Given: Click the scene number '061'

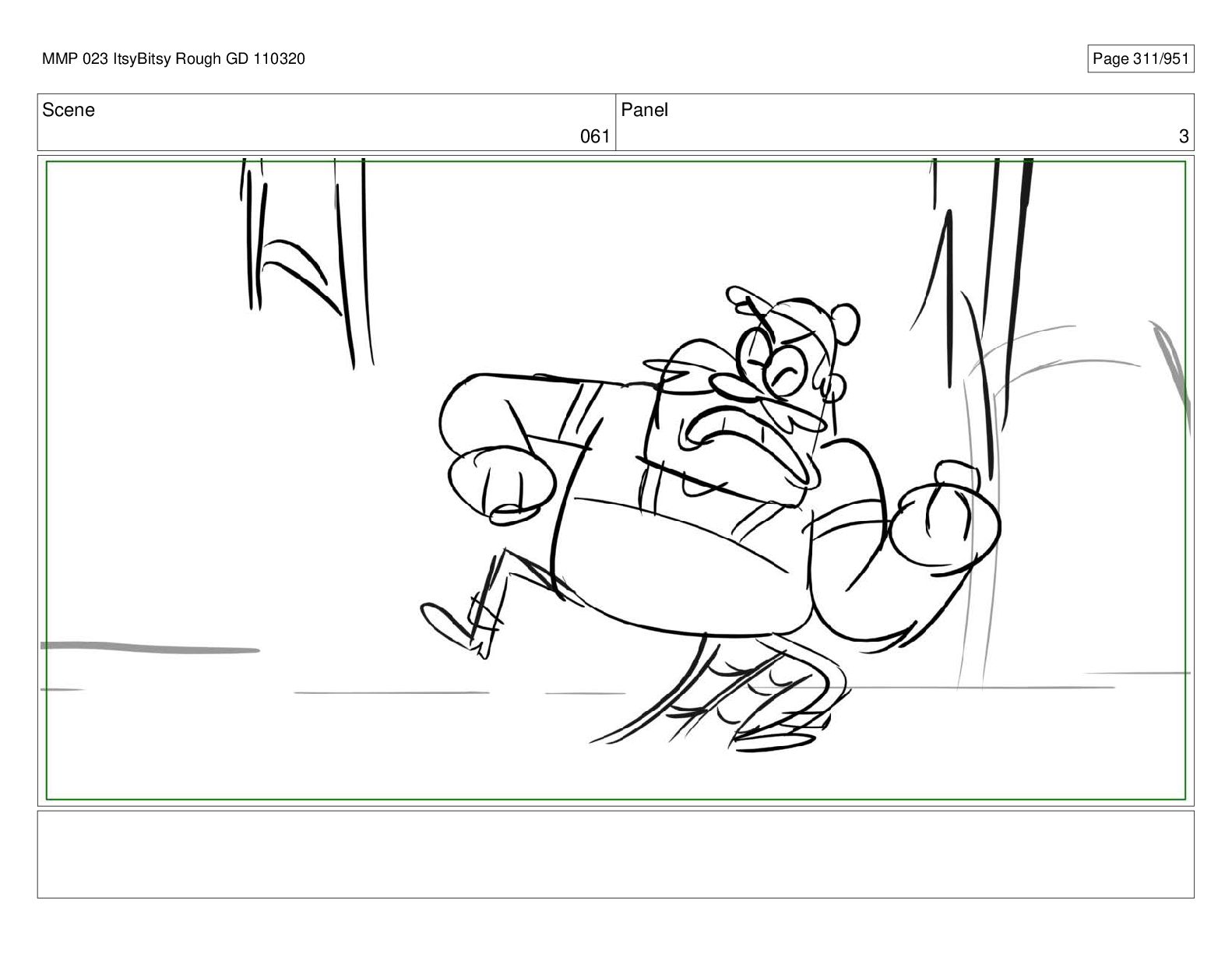Looking at the screenshot, I should click(595, 137).
